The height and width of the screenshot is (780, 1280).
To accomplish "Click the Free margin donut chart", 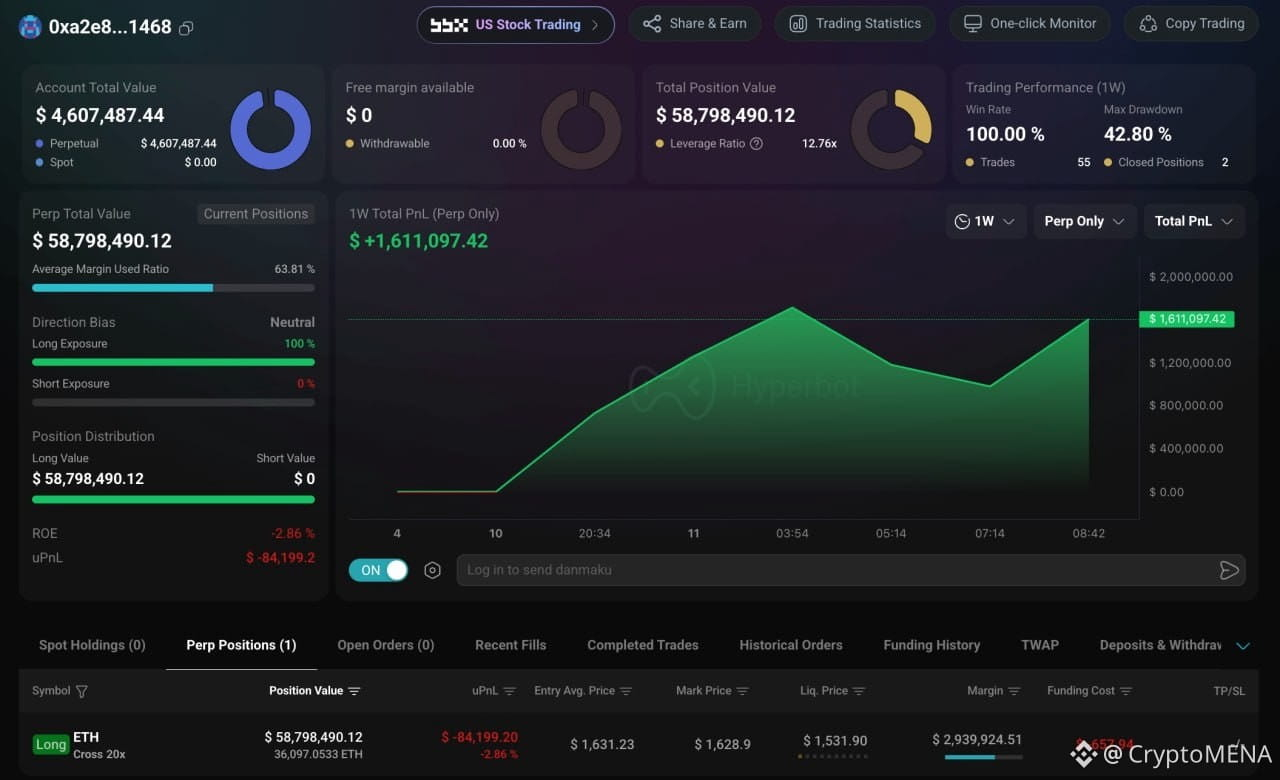I will point(581,129).
